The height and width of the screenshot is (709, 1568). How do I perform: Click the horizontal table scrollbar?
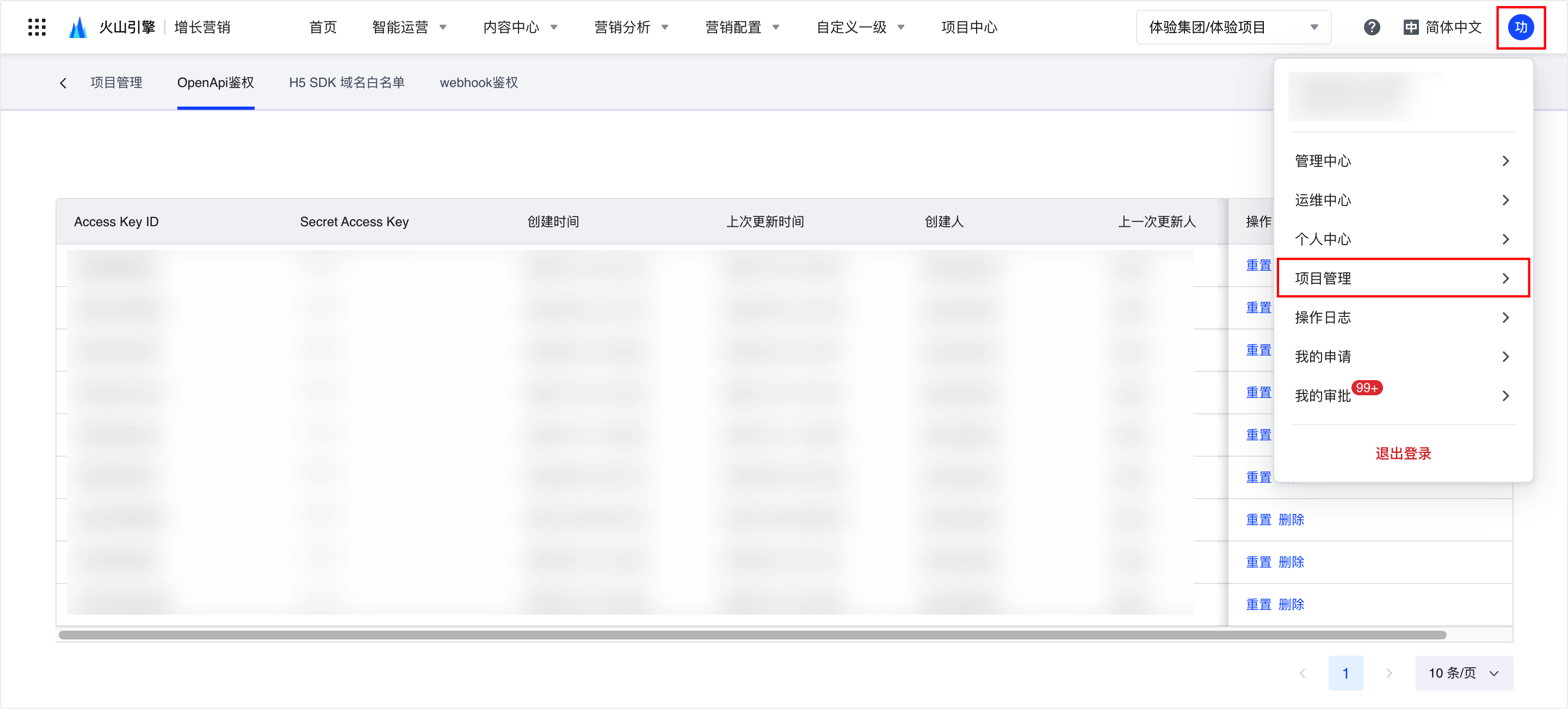[752, 635]
